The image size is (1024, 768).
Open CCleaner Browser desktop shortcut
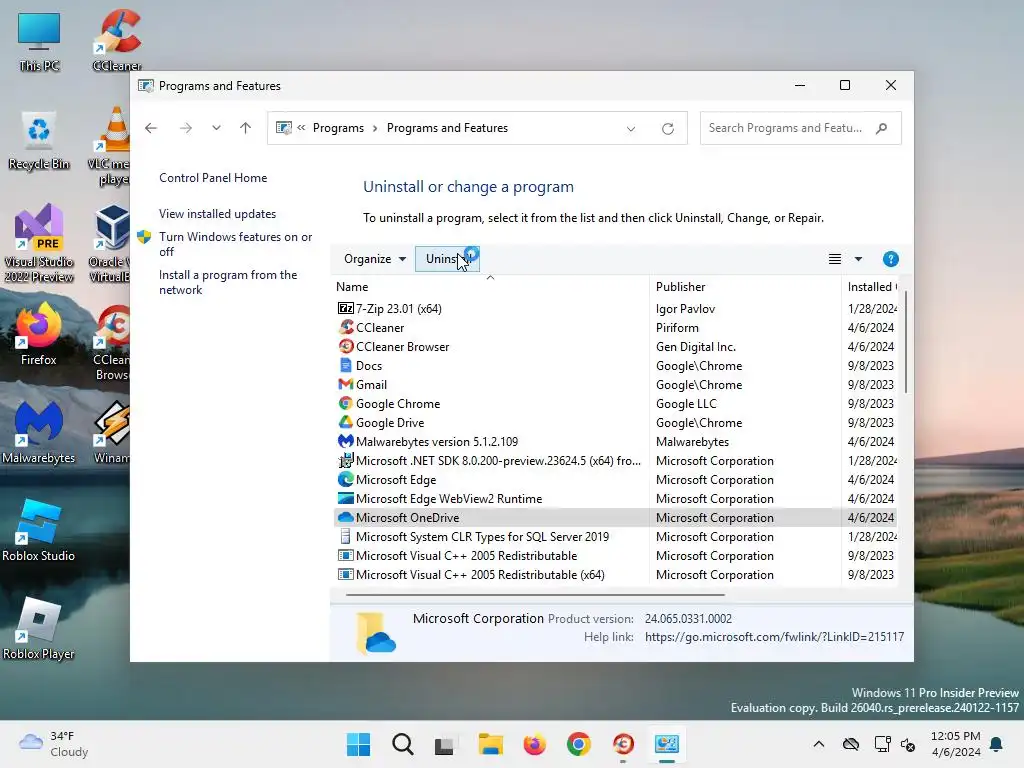(112, 343)
